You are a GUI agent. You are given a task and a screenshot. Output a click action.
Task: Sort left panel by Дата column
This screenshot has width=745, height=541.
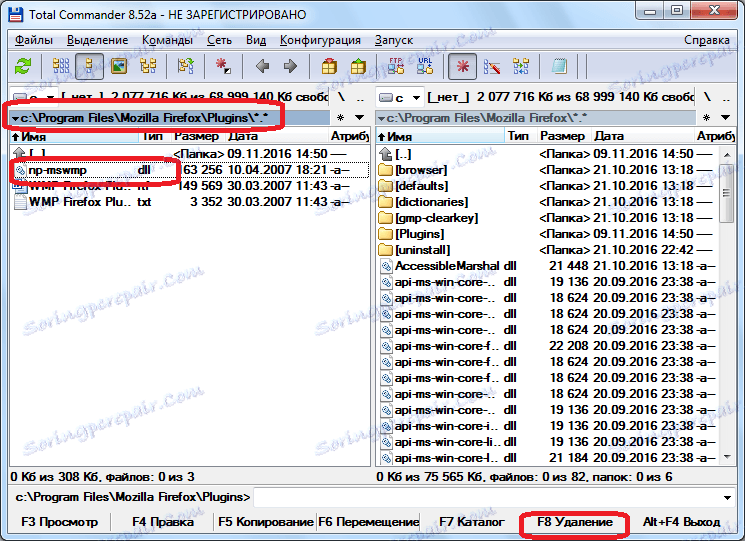tap(277, 136)
